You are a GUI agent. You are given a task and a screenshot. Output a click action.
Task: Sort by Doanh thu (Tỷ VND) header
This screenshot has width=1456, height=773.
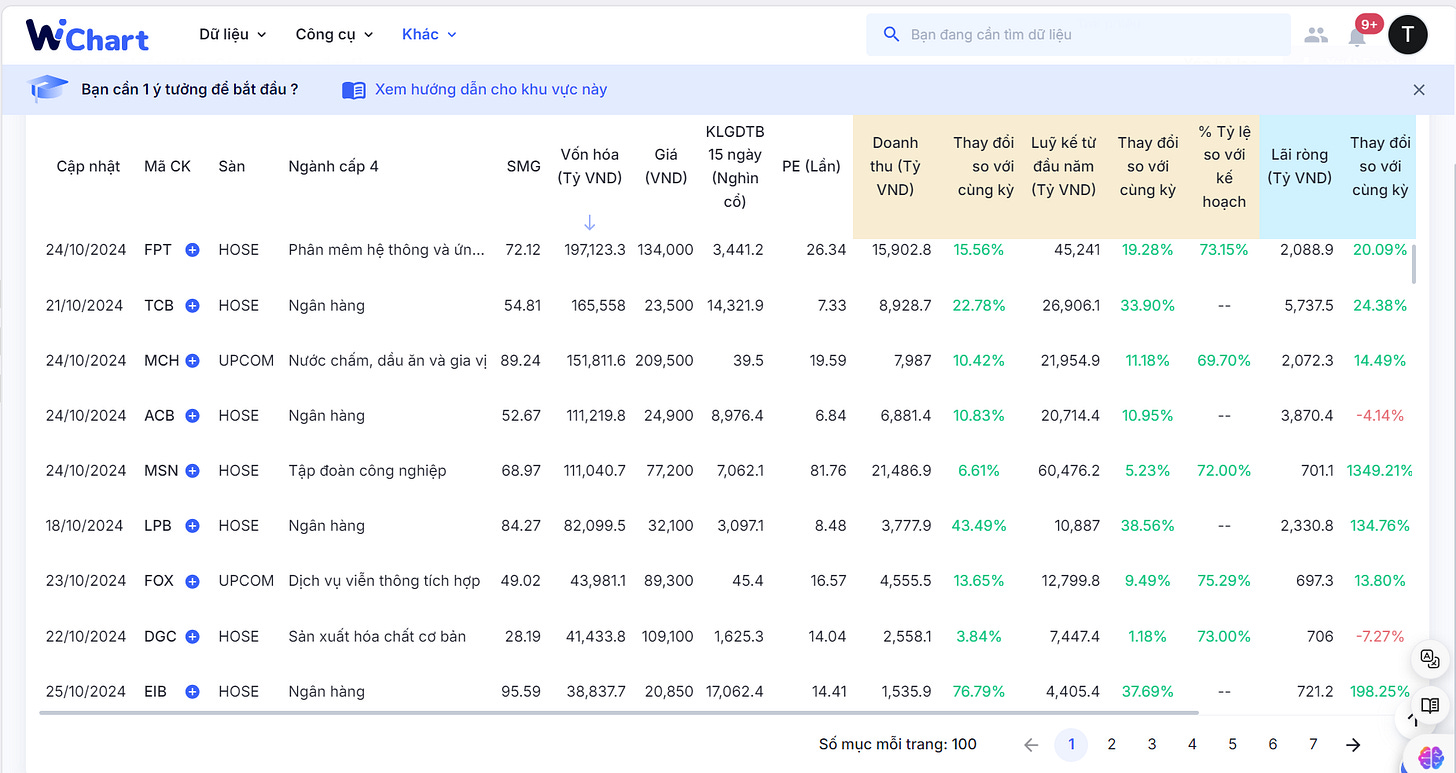coord(895,166)
